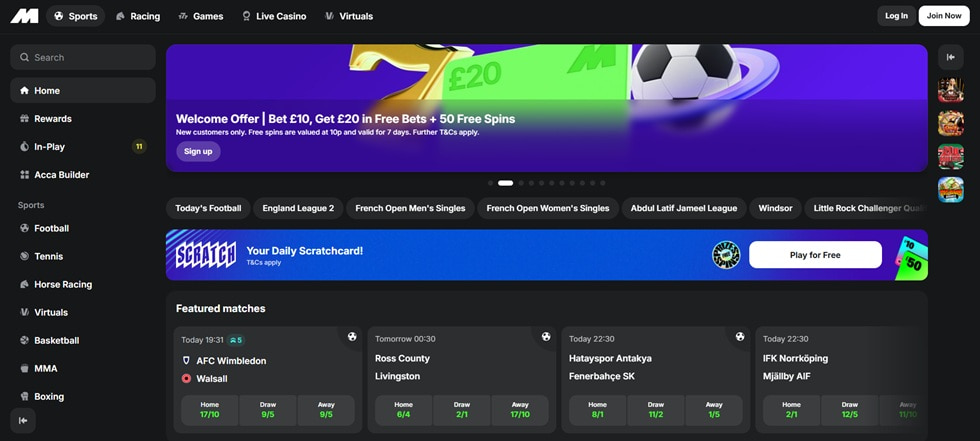This screenshot has height=441, width=980.
Task: Collapse the right games panel
Action: coord(951,57)
